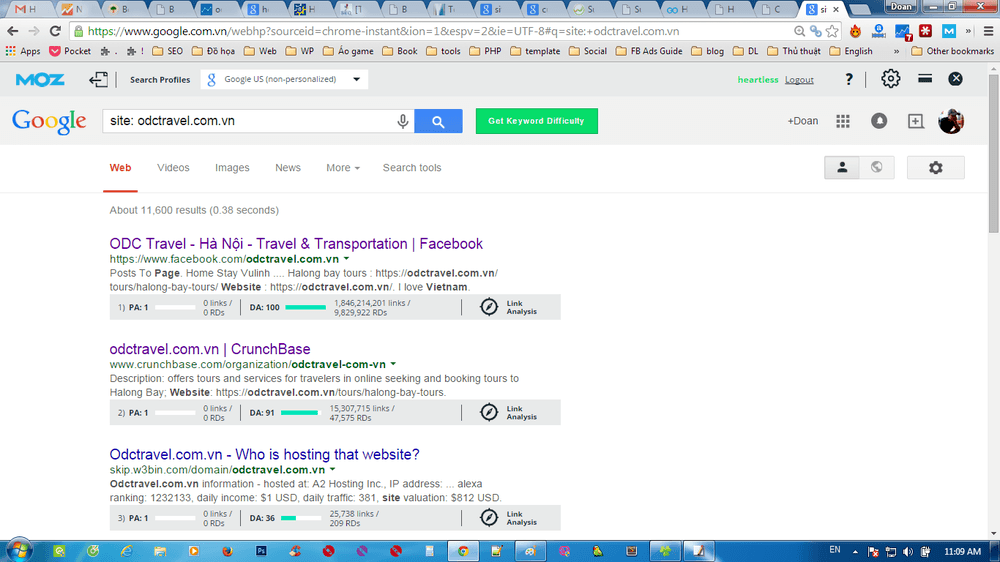The image size is (1000, 562).
Task: Click the +Doan Google profile link
Action: (802, 121)
